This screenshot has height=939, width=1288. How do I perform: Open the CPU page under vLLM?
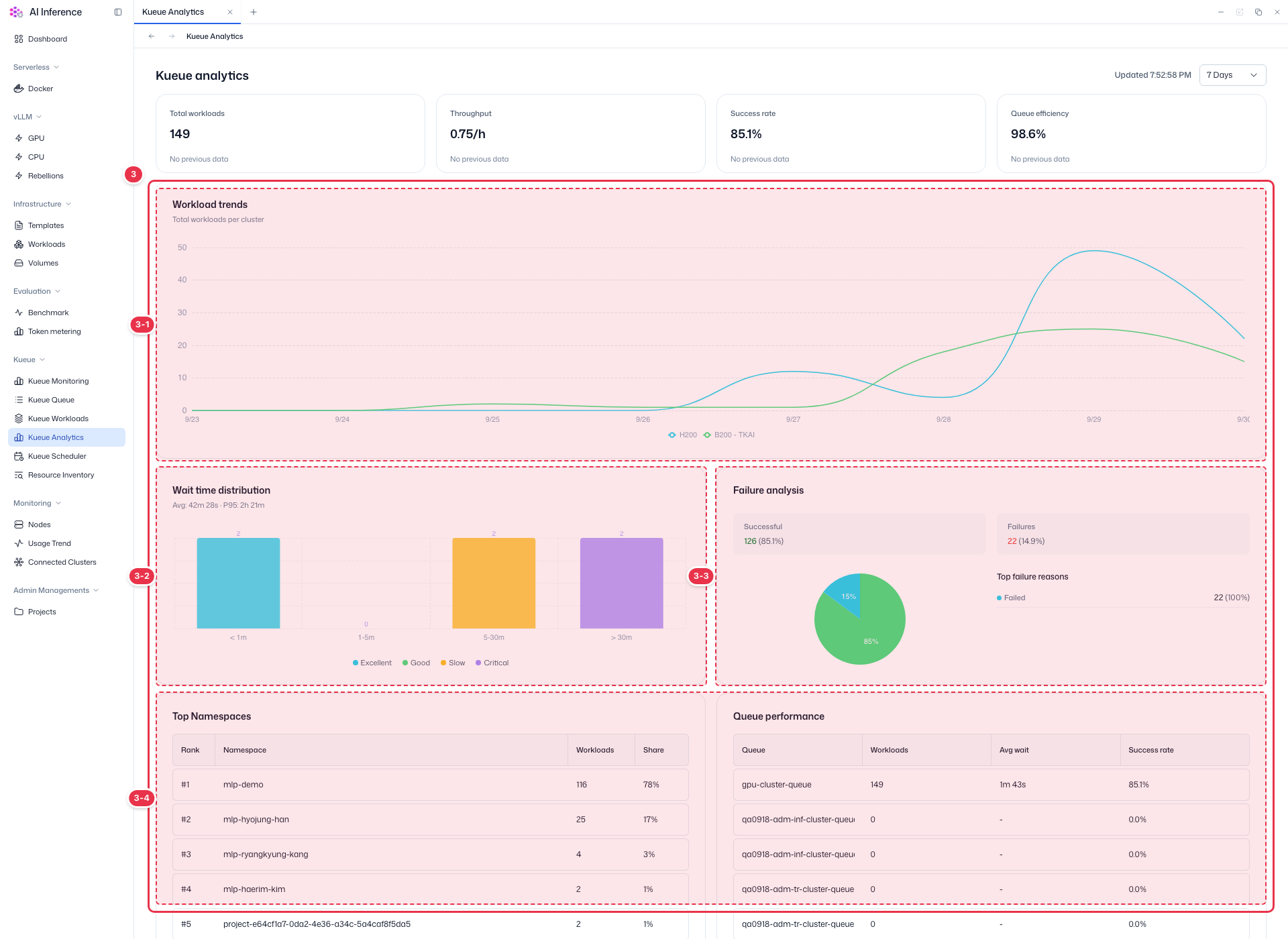pos(66,157)
